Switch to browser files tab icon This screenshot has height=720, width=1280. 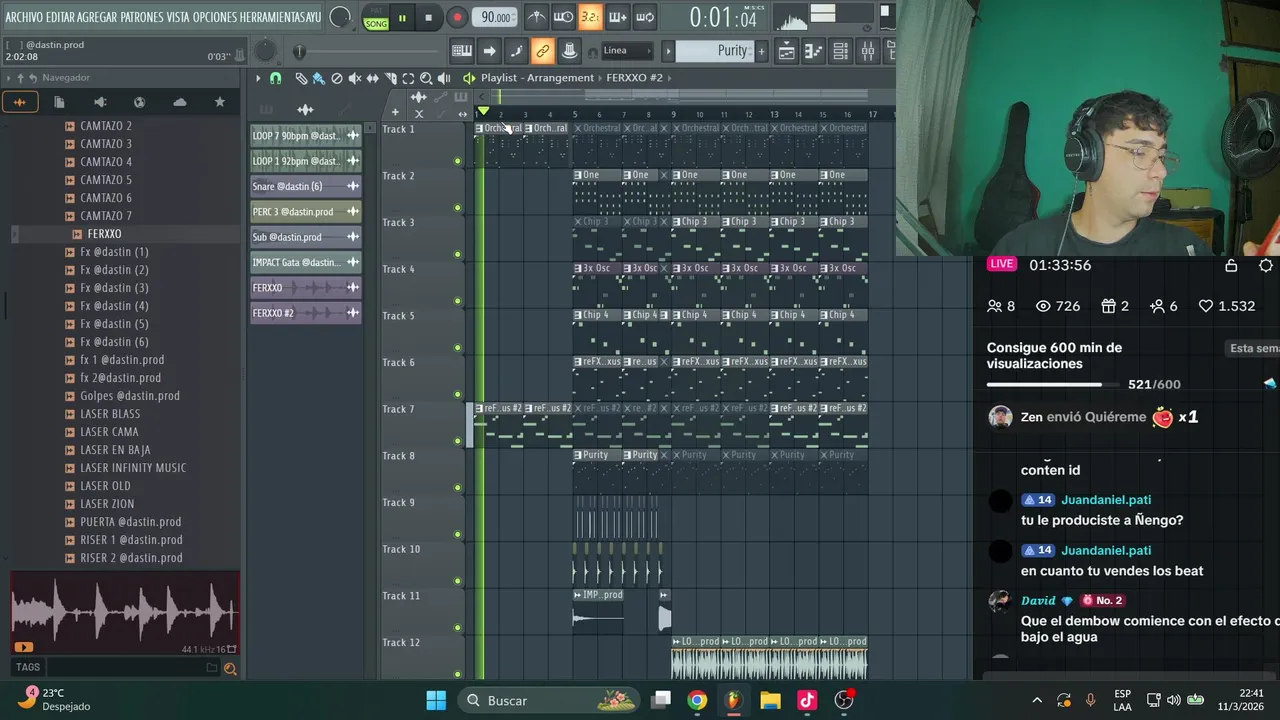coord(59,102)
